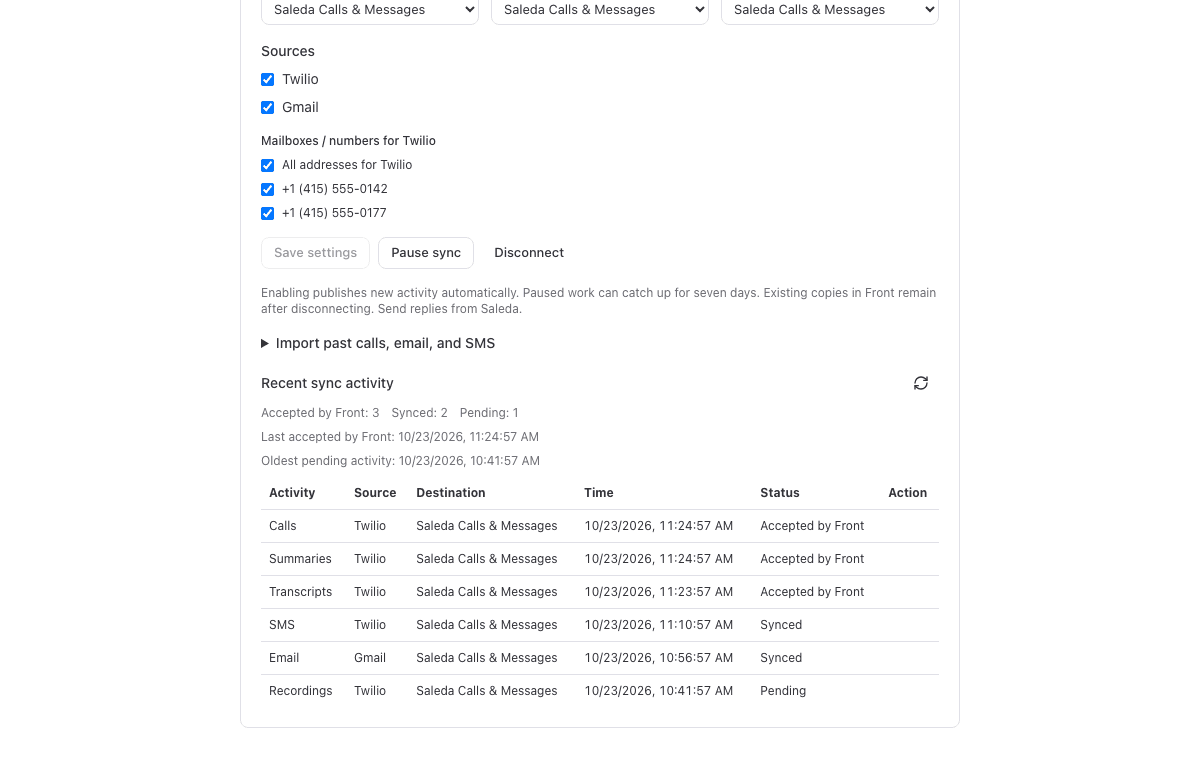
Task: Toggle the +1 (415) 555-0177 number checkbox
Action: (267, 213)
